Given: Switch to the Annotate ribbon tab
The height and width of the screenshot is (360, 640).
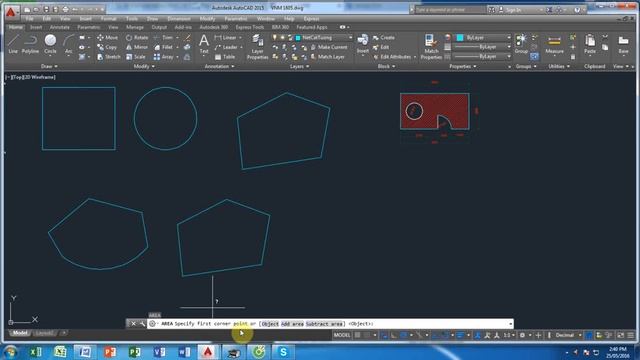Looking at the screenshot, I should [x=60, y=27].
